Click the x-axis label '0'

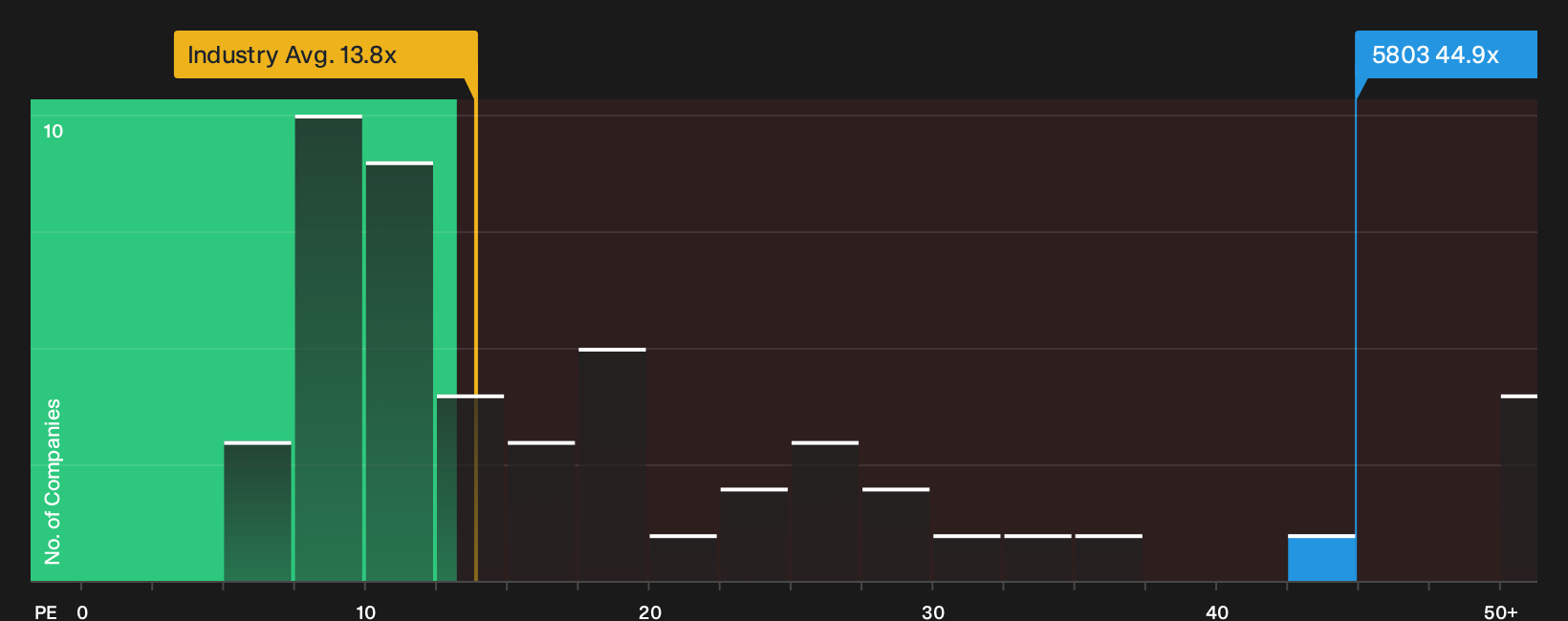coord(82,611)
